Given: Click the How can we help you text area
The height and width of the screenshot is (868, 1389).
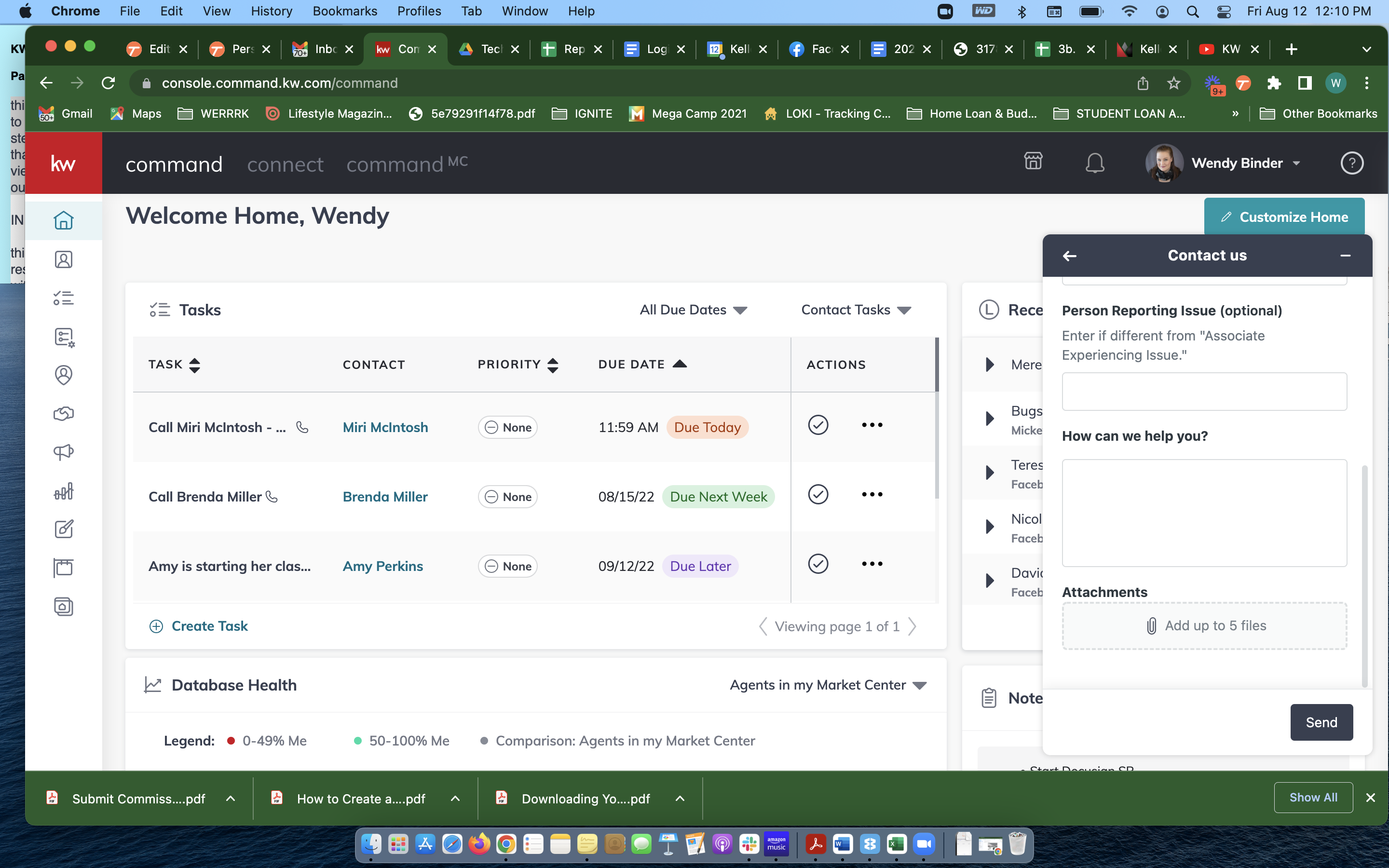Looking at the screenshot, I should coord(1204,513).
